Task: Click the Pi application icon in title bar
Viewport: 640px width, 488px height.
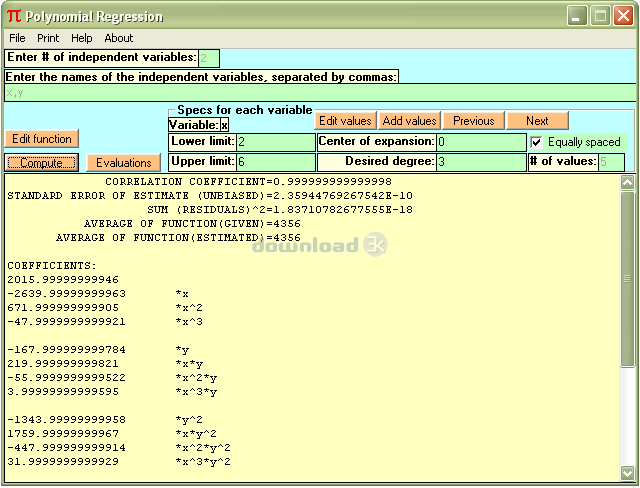Action: click(x=14, y=16)
